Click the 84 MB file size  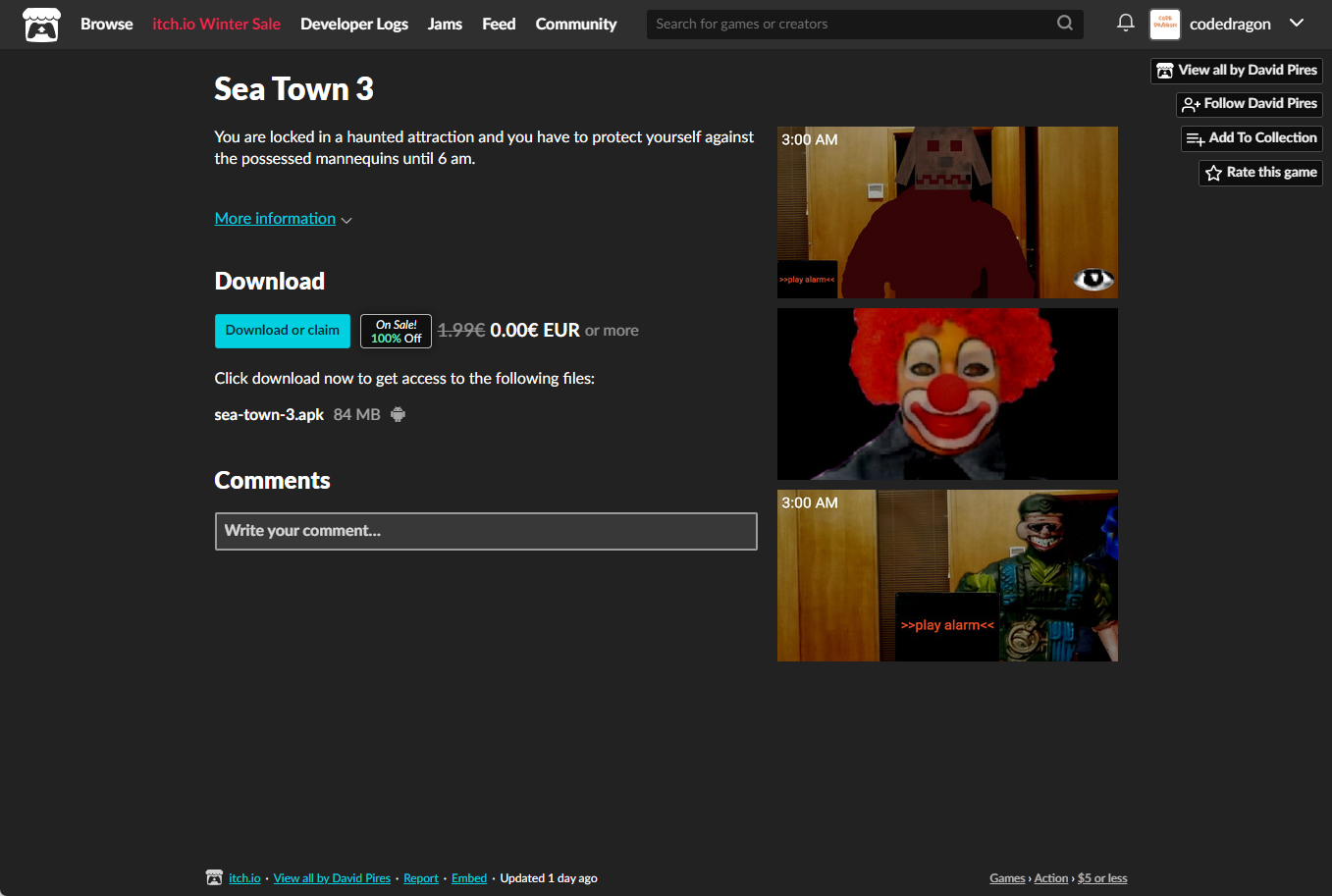pos(356,414)
